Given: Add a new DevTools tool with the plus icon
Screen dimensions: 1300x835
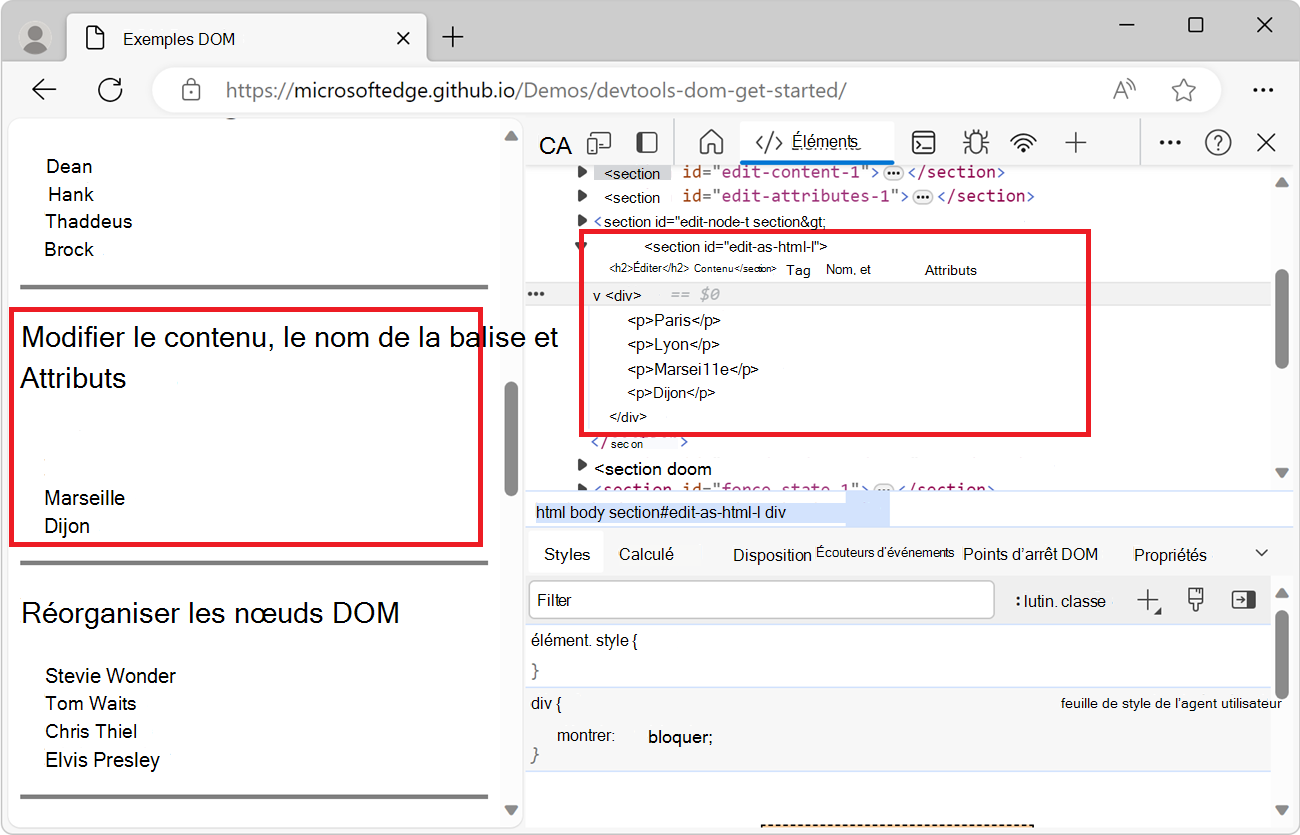Looking at the screenshot, I should pos(1075,142).
